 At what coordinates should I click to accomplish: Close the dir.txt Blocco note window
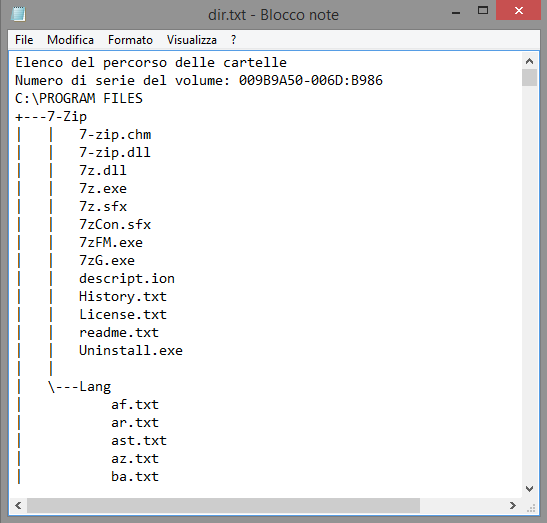coord(518,11)
